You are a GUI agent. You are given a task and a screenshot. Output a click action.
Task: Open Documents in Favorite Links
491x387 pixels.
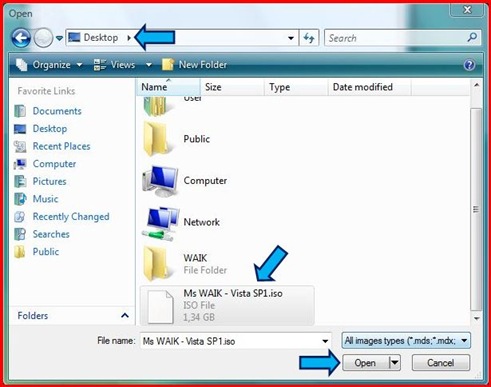pyautogui.click(x=57, y=111)
